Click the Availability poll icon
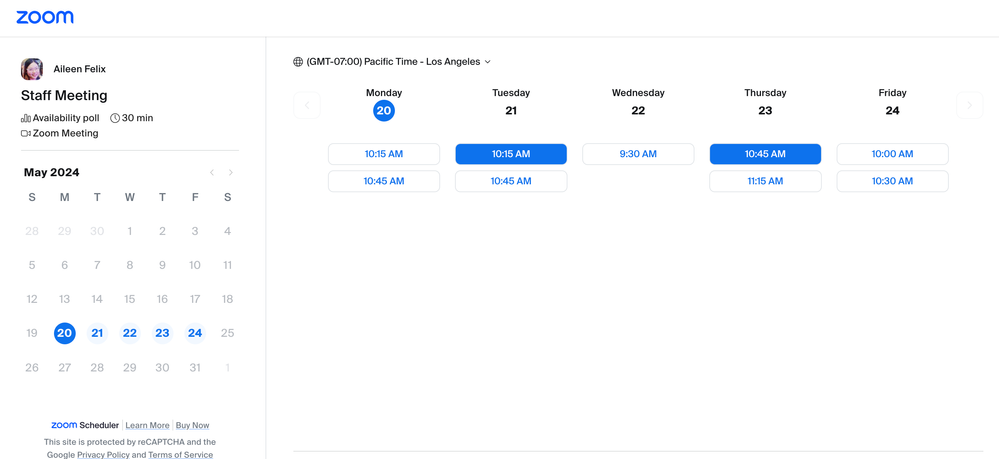 click(26, 118)
